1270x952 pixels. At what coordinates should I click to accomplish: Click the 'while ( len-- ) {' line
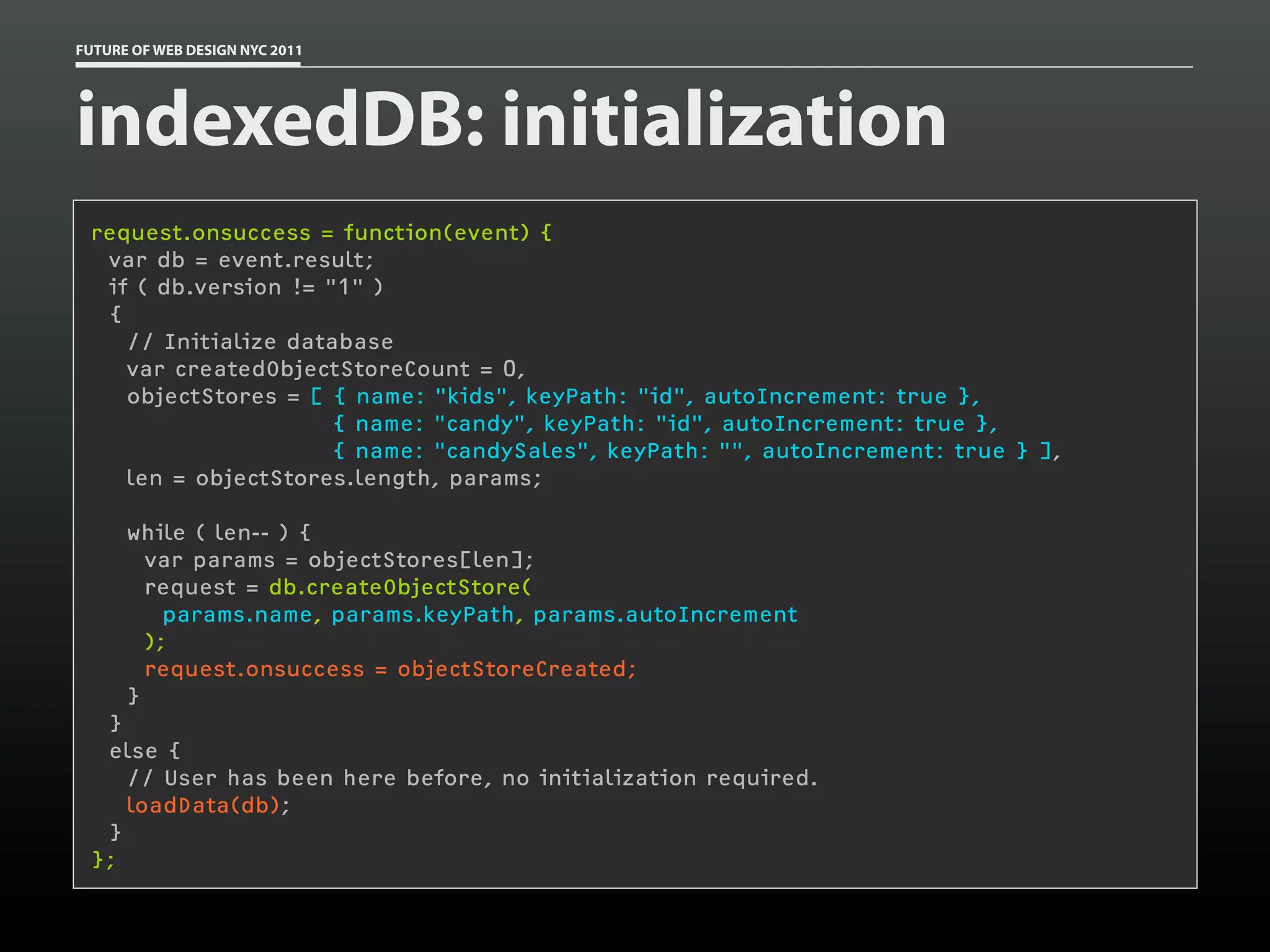[218, 533]
